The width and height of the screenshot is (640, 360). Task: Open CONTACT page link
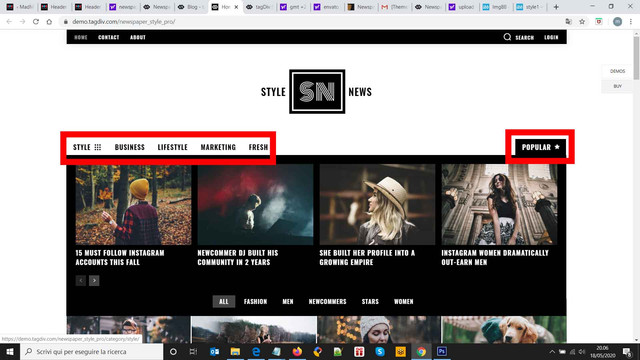point(109,37)
